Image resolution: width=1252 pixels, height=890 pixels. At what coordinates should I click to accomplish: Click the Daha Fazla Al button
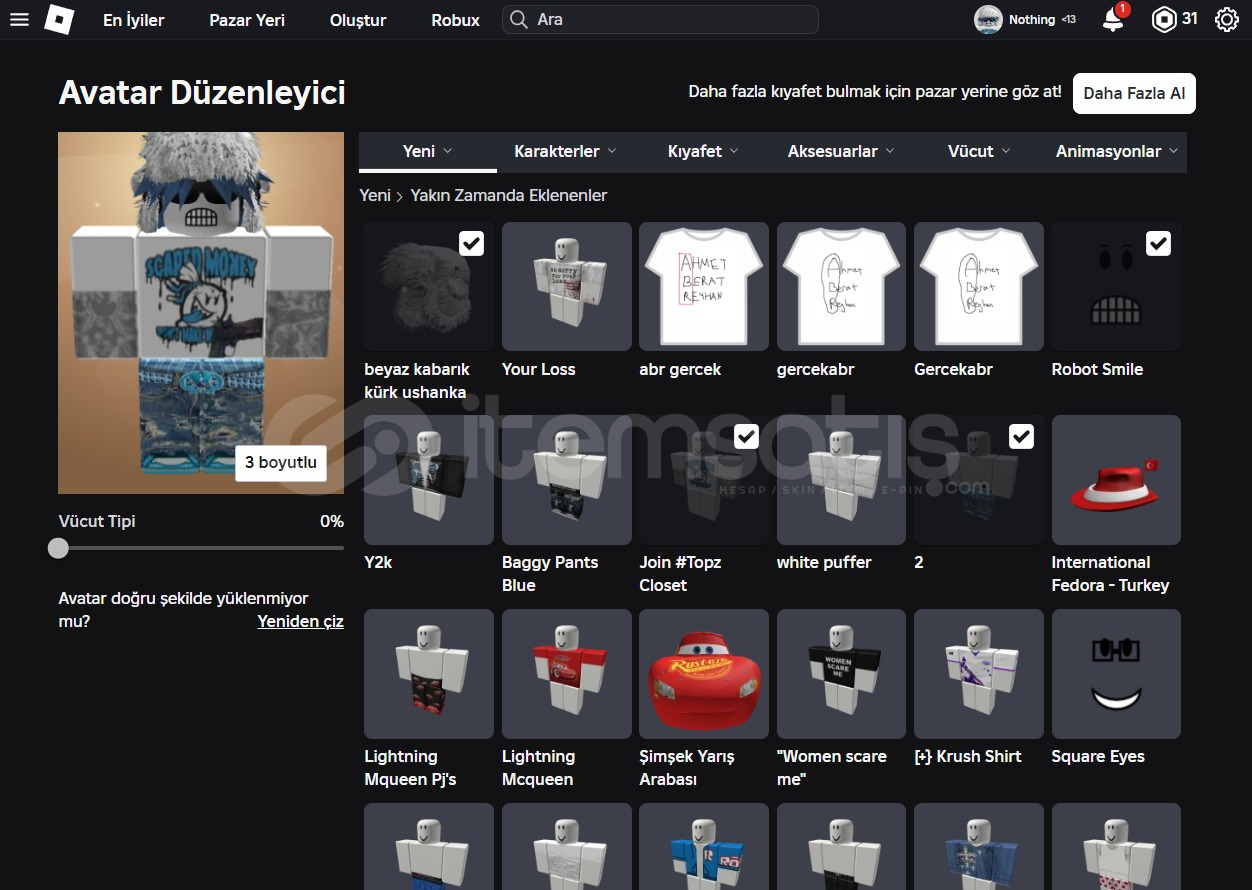click(x=1134, y=93)
